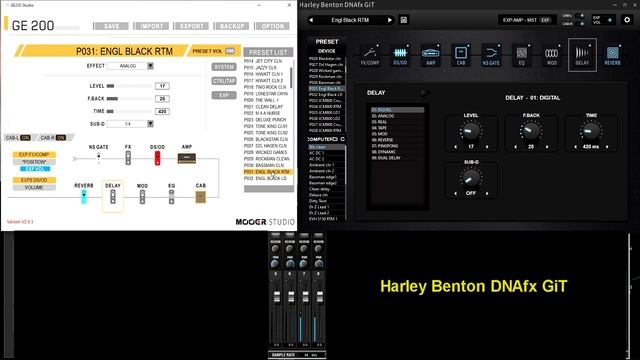Increase F.BACK knob value with right arrow
The width and height of the screenshot is (640, 360).
tap(547, 147)
